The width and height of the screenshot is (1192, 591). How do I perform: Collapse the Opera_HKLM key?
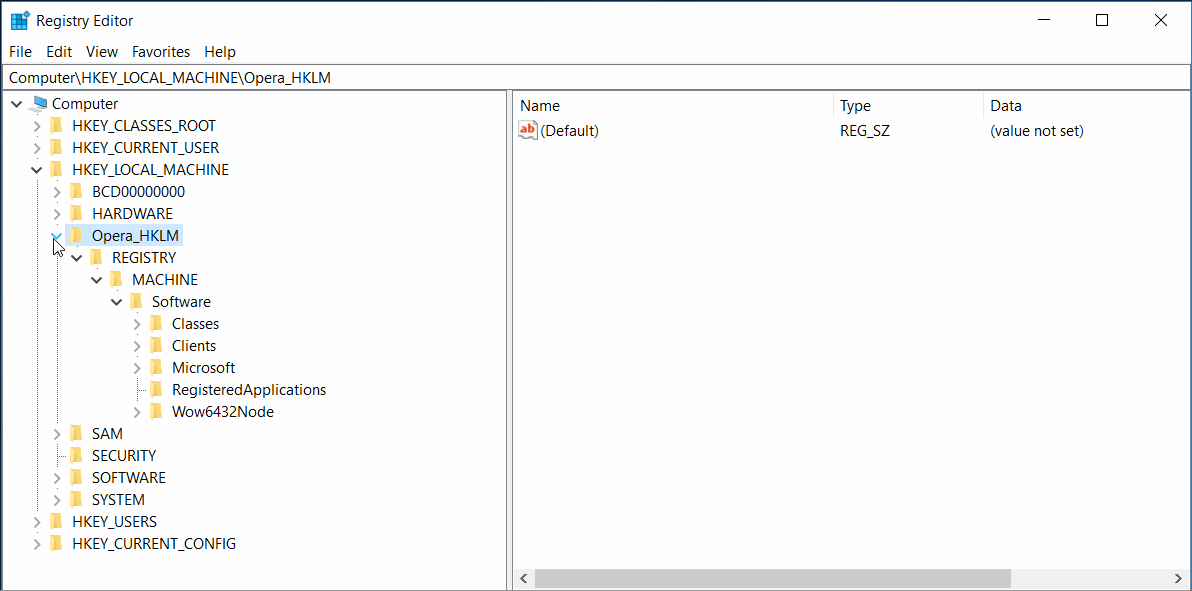pyautogui.click(x=57, y=236)
